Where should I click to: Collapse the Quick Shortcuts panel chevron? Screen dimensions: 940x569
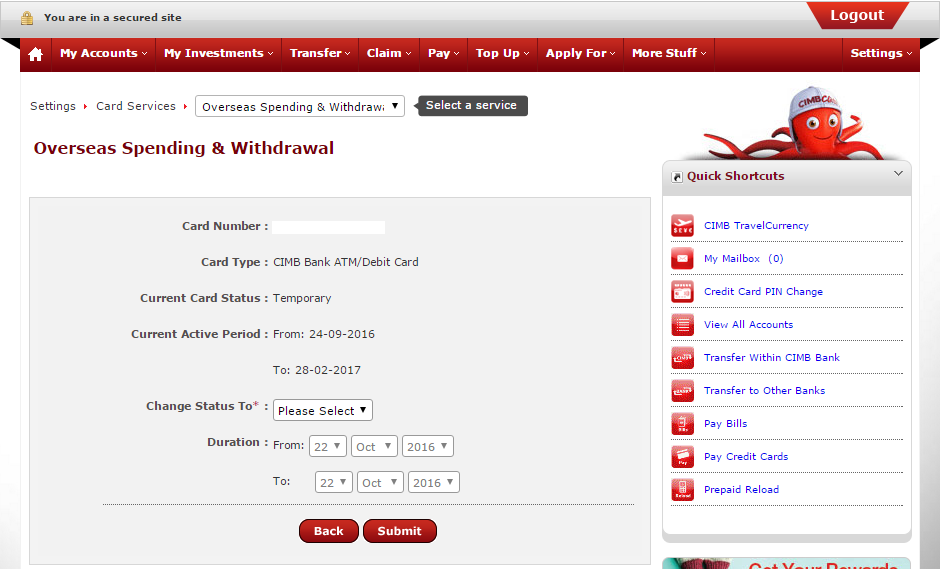tap(898, 174)
